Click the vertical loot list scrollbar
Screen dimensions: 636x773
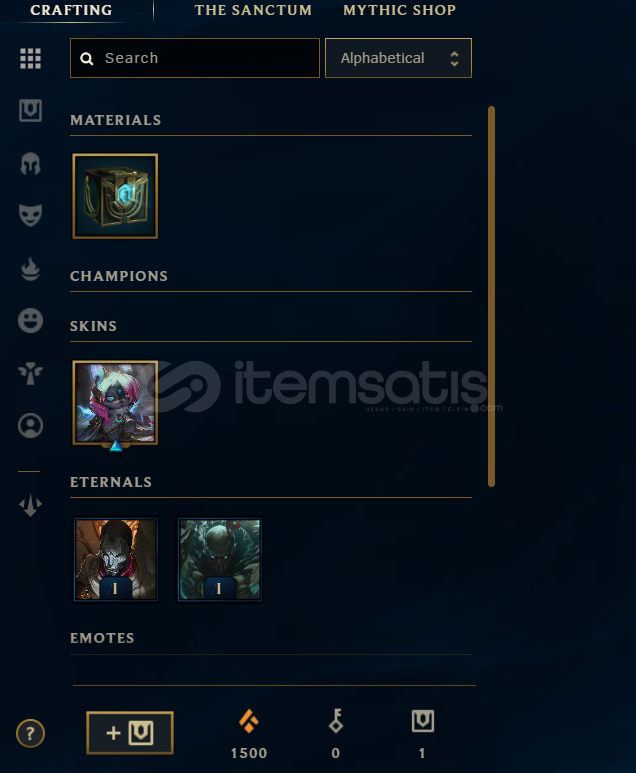[x=491, y=296]
